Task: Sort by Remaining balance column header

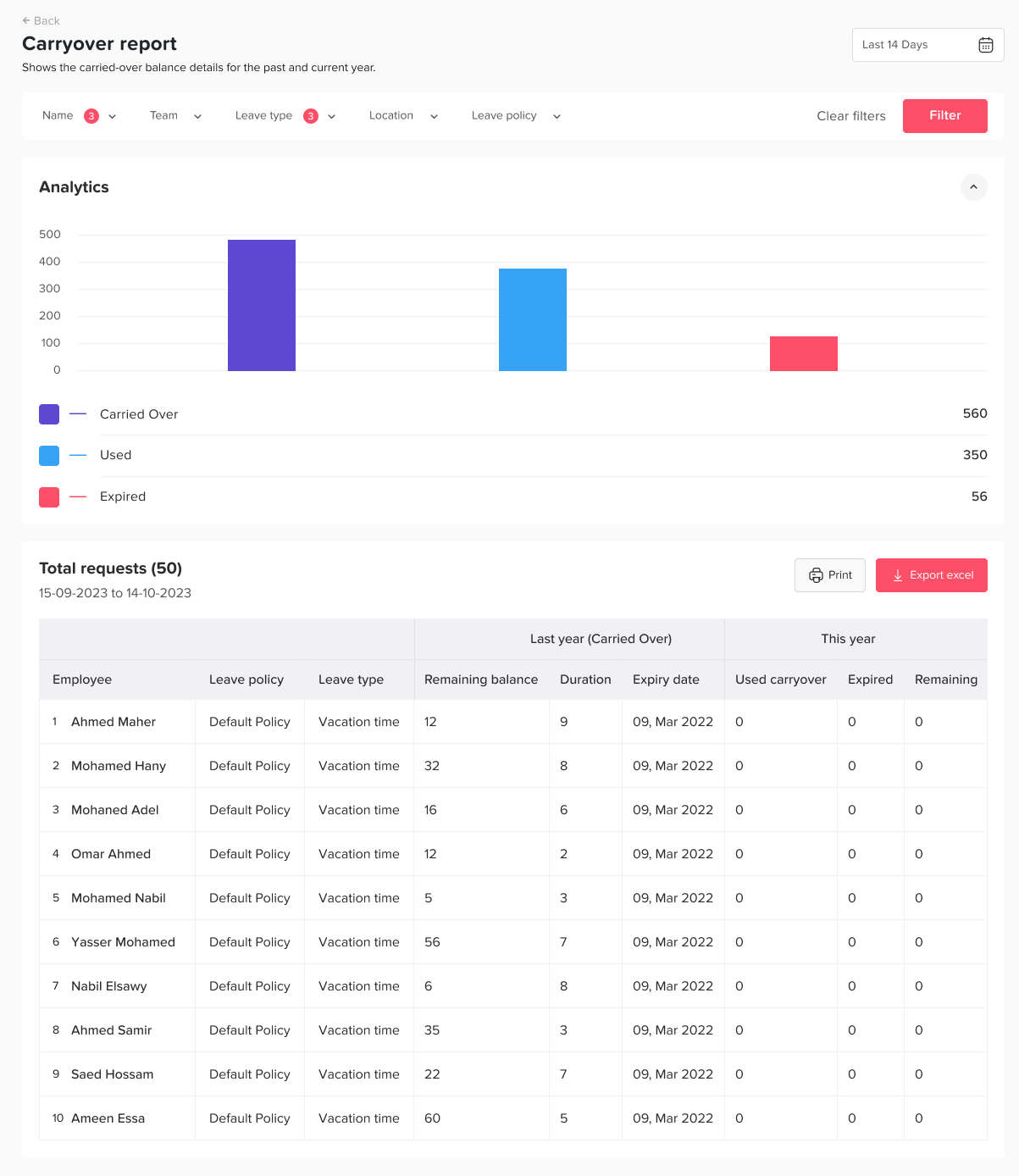Action: pos(480,680)
